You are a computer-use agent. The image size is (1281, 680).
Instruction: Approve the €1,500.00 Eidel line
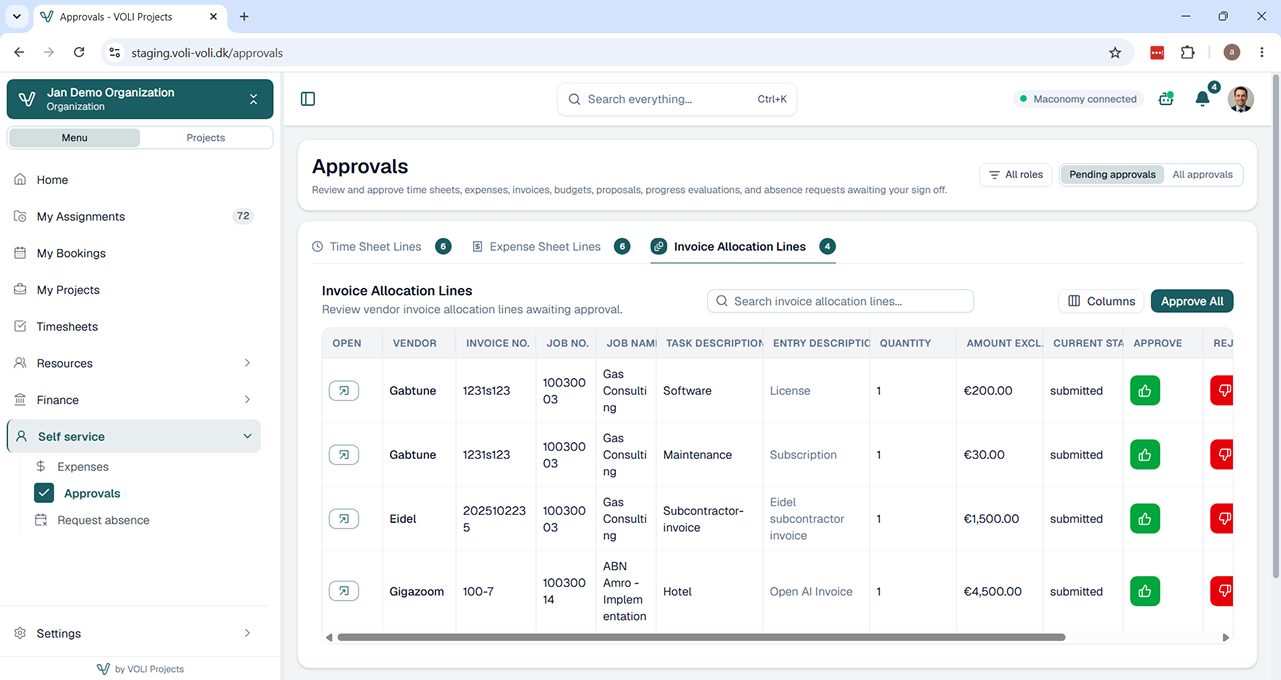pyautogui.click(x=1145, y=519)
